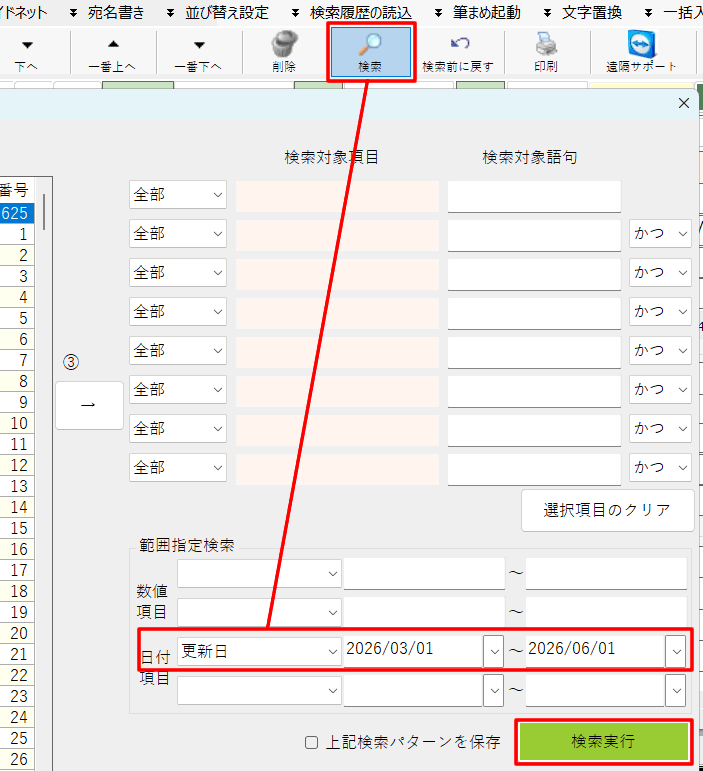Enable 上記検索パターンを保存 checkbox
The height and width of the screenshot is (771, 703).
(x=313, y=743)
